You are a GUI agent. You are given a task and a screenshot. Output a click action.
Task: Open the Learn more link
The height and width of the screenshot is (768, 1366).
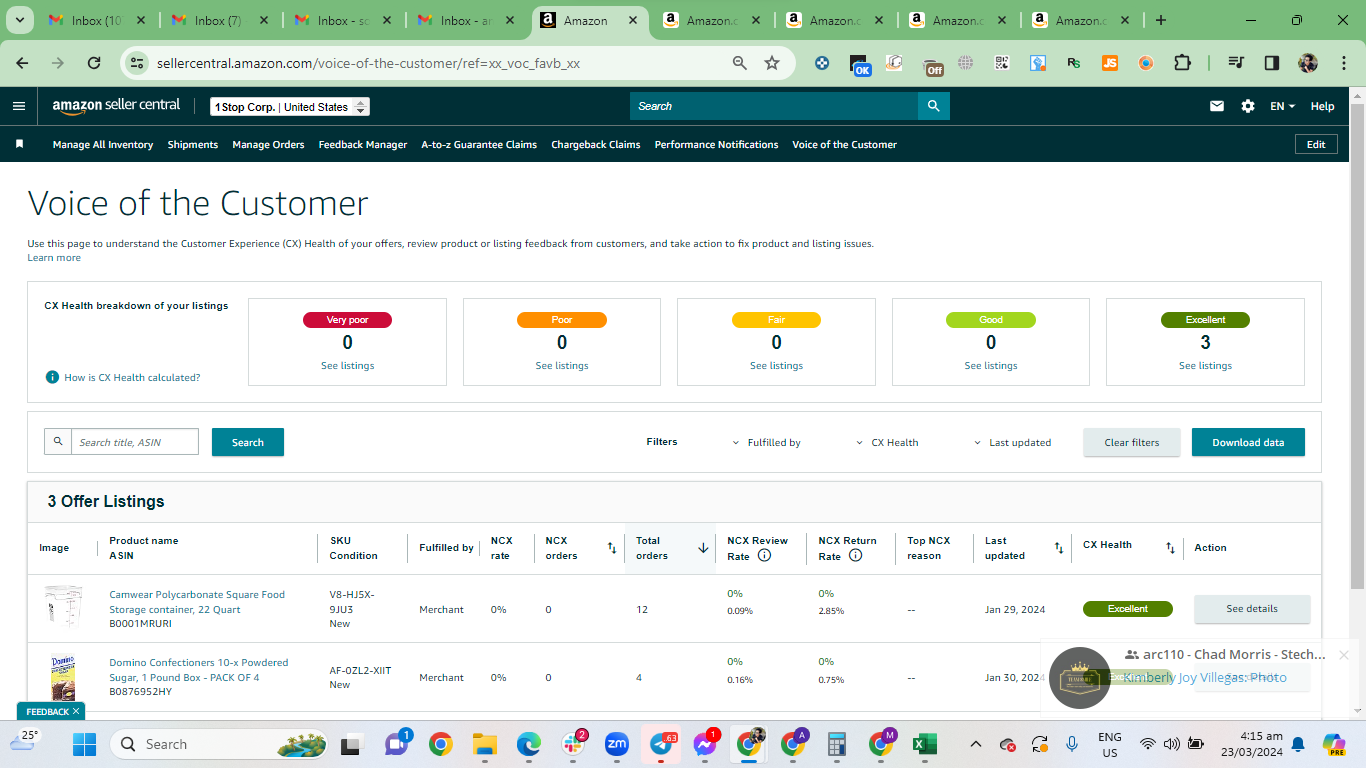click(x=54, y=258)
